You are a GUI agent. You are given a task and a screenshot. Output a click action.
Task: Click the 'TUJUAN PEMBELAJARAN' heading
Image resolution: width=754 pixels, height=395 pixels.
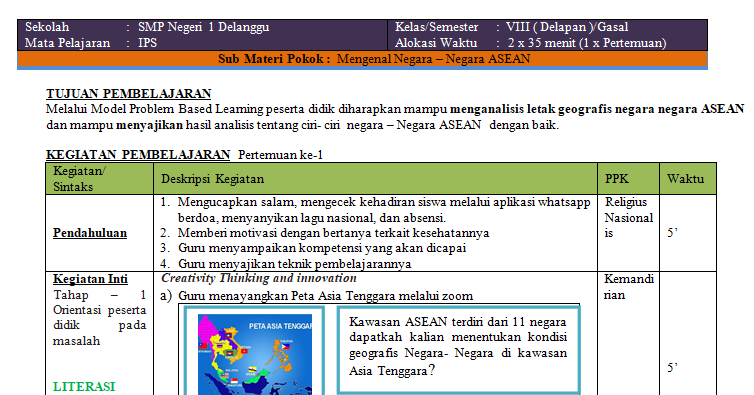point(128,93)
